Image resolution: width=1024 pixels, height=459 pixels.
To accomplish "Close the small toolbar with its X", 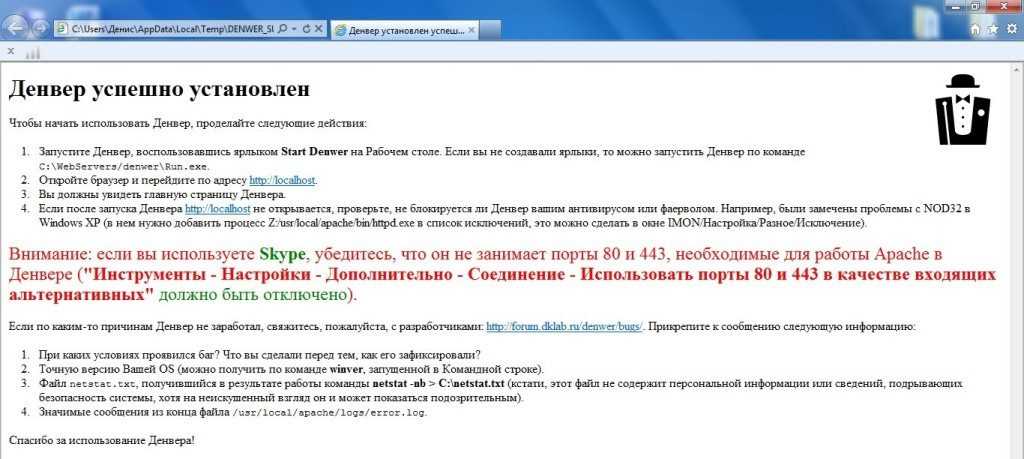I will 10,51.
